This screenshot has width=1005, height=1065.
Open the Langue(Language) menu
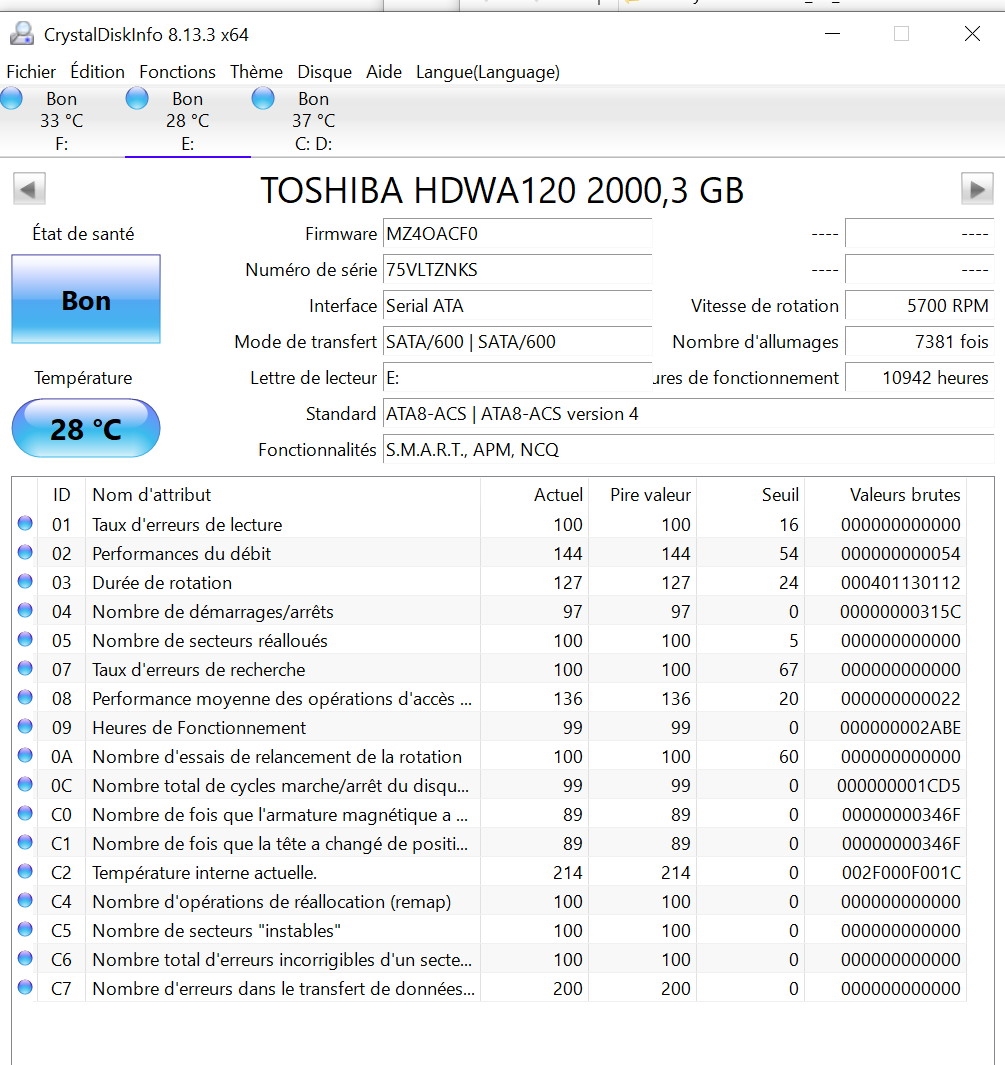point(487,72)
